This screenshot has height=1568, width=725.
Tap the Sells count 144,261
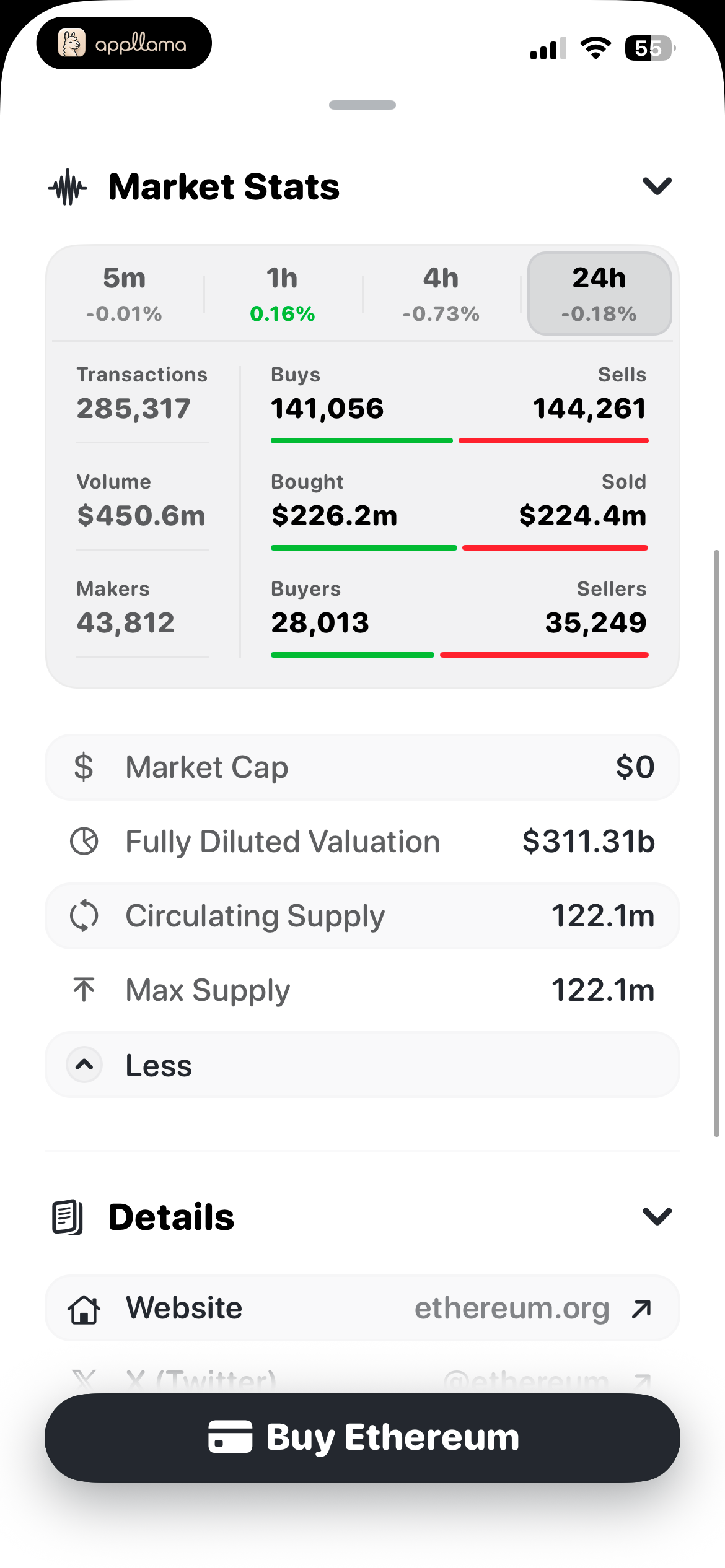(589, 409)
